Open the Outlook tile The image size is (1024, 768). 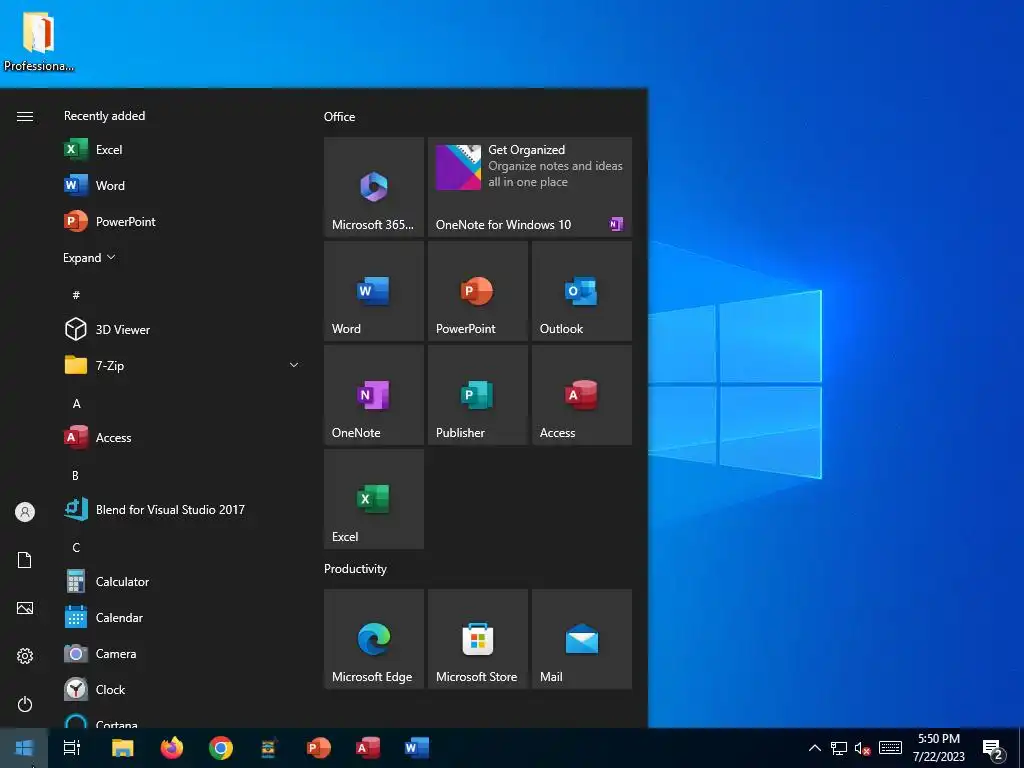click(x=582, y=291)
